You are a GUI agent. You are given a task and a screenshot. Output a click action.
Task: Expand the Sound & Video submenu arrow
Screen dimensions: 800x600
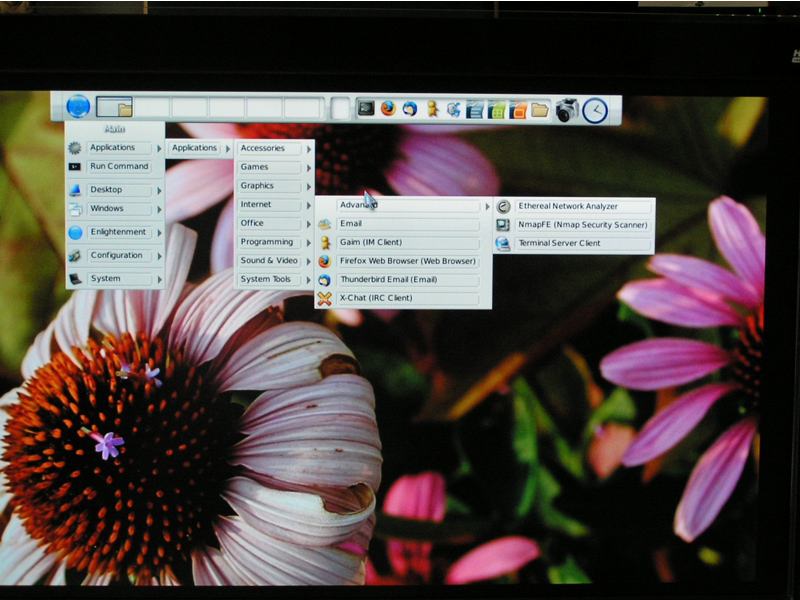pyautogui.click(x=309, y=261)
